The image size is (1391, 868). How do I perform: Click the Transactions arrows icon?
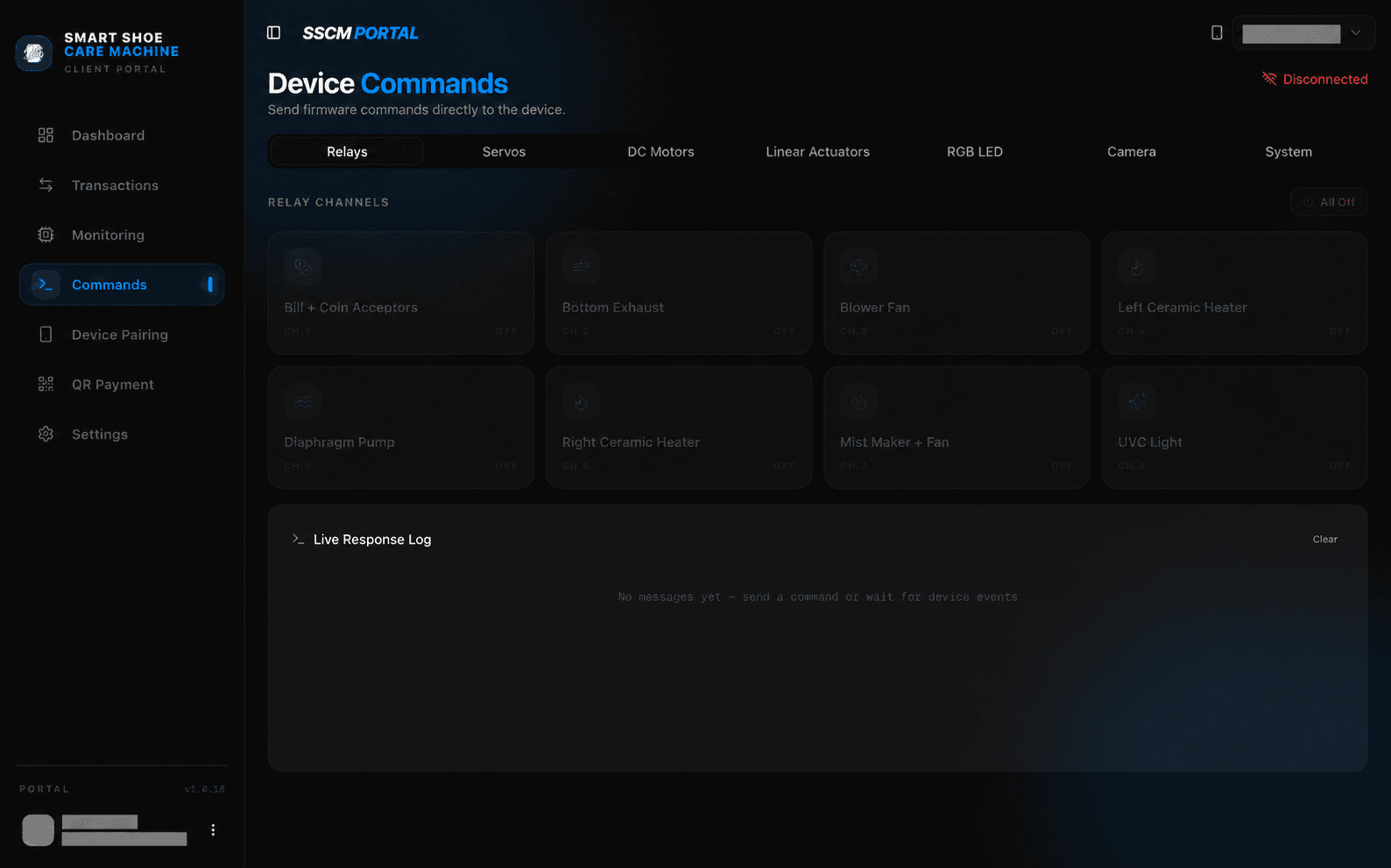46,185
